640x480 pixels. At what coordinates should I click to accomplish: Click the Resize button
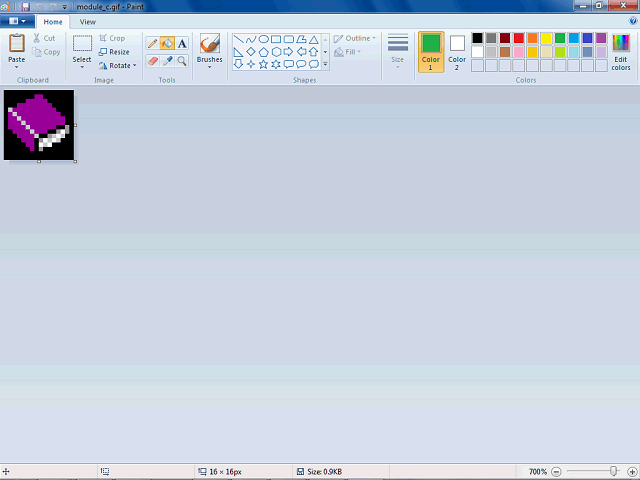pos(114,52)
